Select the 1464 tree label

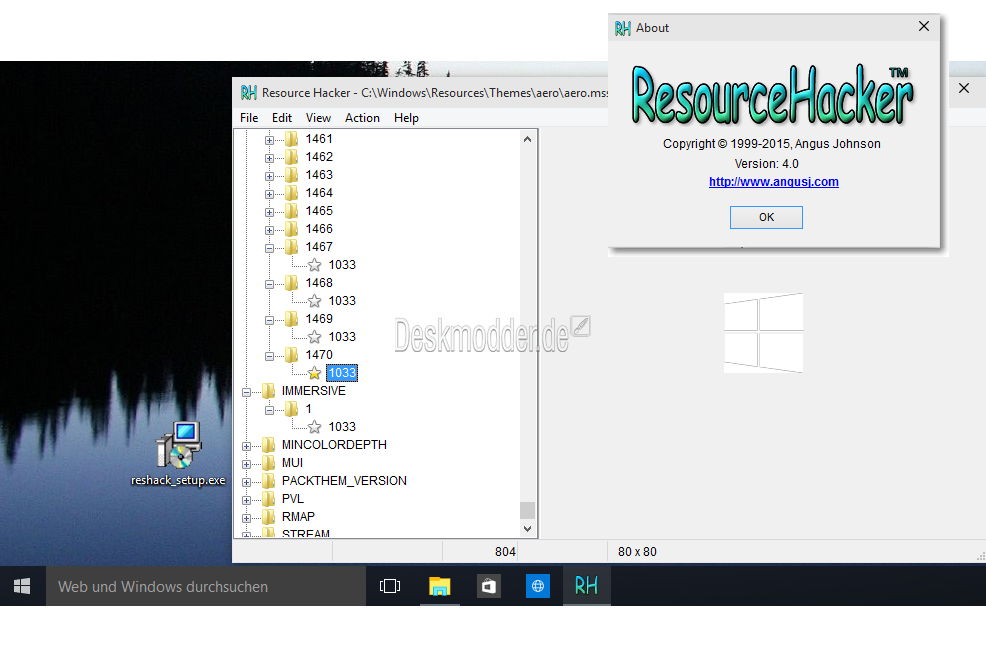pyautogui.click(x=319, y=193)
